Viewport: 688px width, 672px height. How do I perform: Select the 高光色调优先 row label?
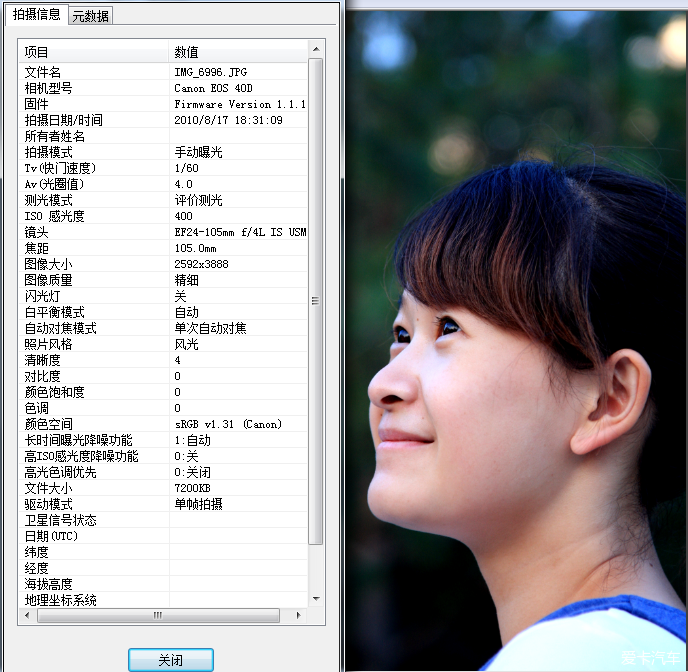point(61,472)
